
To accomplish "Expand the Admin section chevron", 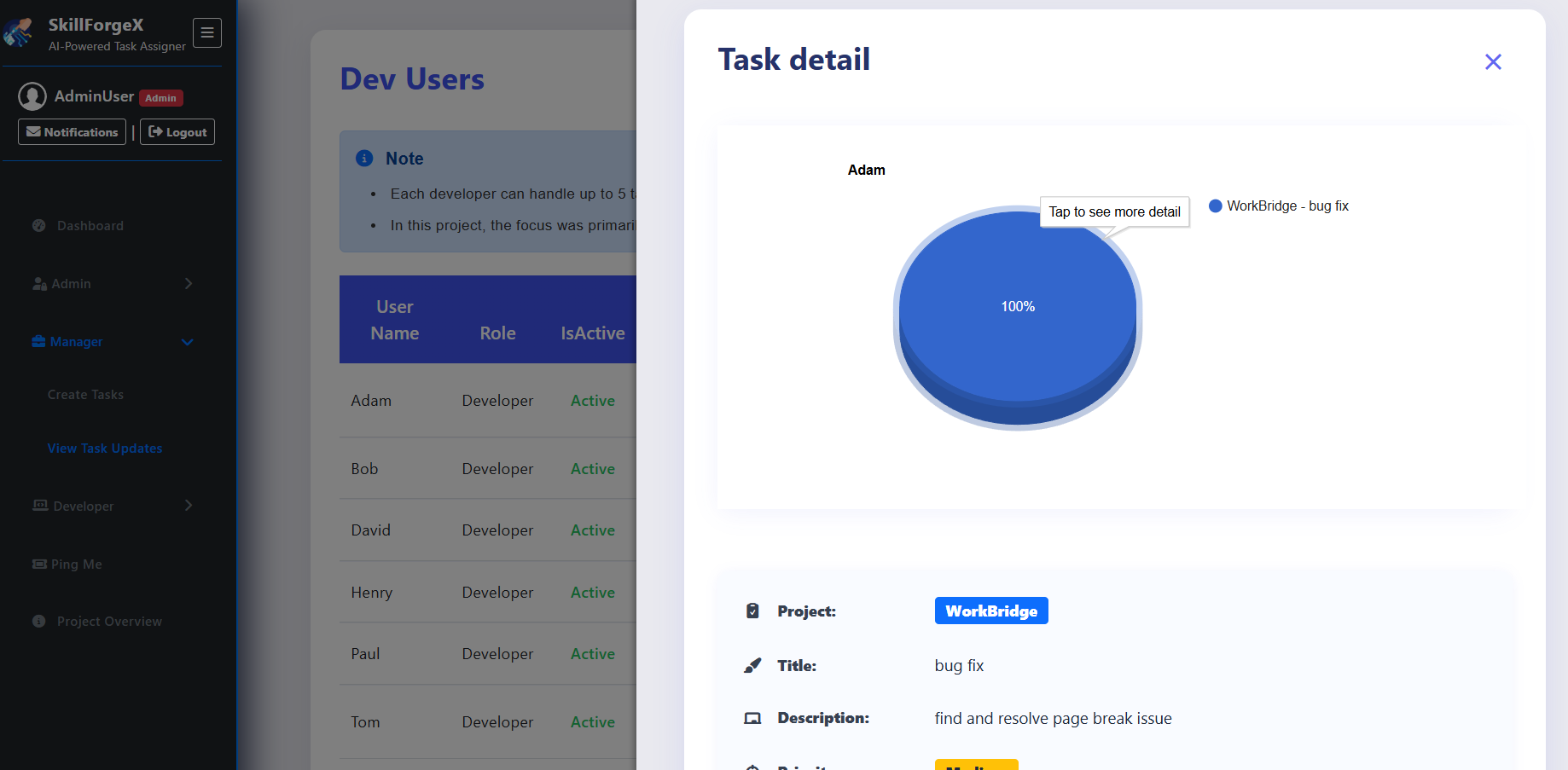I will click(x=187, y=283).
